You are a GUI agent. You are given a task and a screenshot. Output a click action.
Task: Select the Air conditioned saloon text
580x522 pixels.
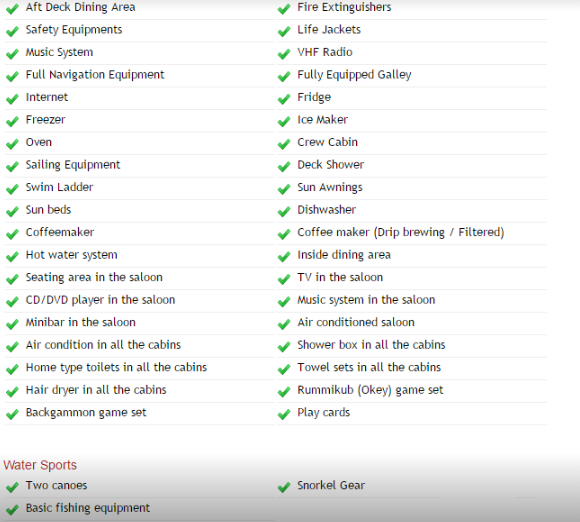pyautogui.click(x=355, y=322)
